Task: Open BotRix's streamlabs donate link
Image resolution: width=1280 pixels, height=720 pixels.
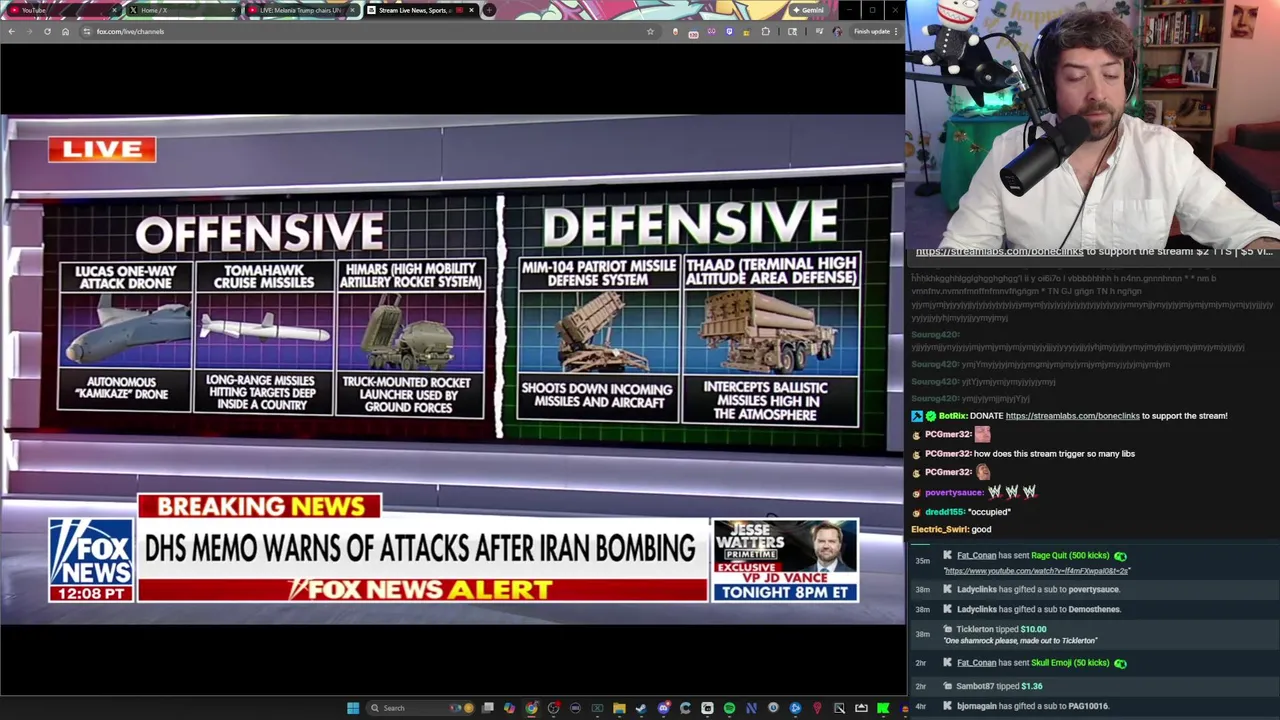Action: 1072,416
